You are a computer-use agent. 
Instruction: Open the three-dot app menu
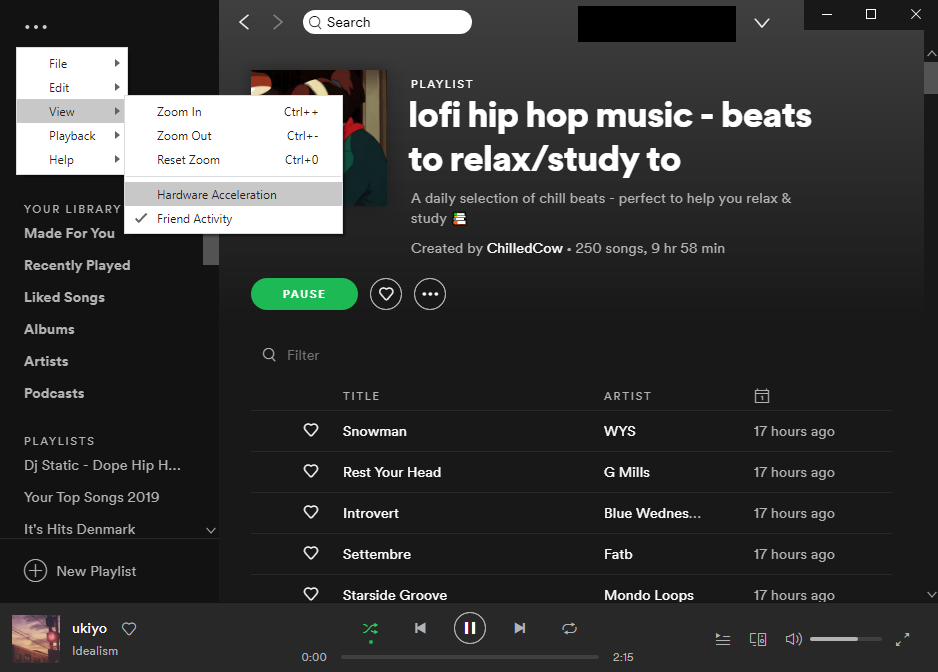click(36, 27)
